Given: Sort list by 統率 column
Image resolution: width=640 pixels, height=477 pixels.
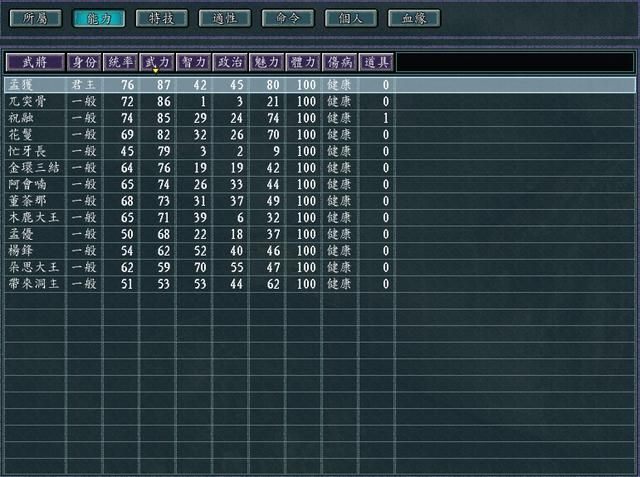Looking at the screenshot, I should click(x=120, y=62).
